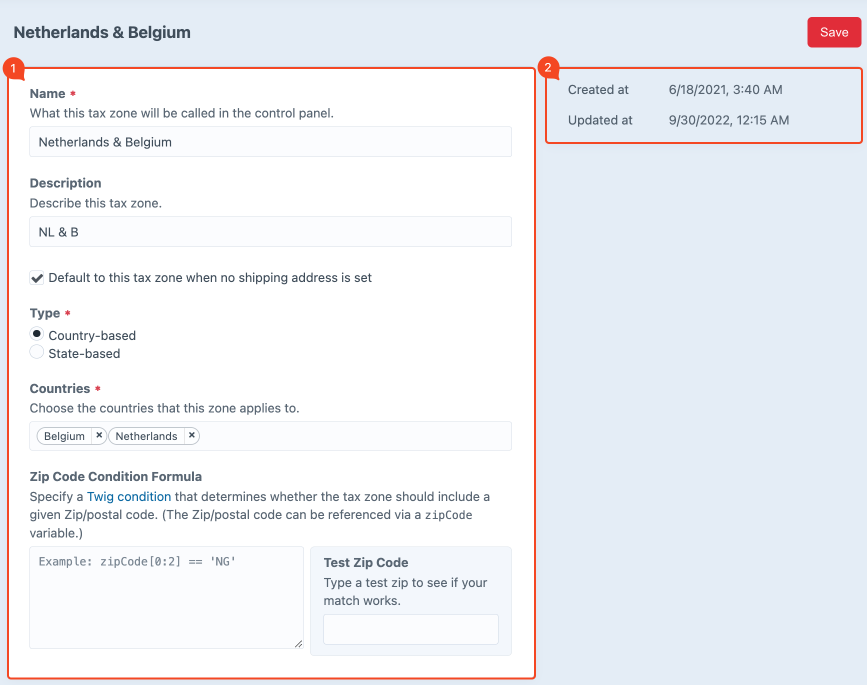This screenshot has width=867, height=685.
Task: Select the Country-based type option
Action: click(x=37, y=335)
